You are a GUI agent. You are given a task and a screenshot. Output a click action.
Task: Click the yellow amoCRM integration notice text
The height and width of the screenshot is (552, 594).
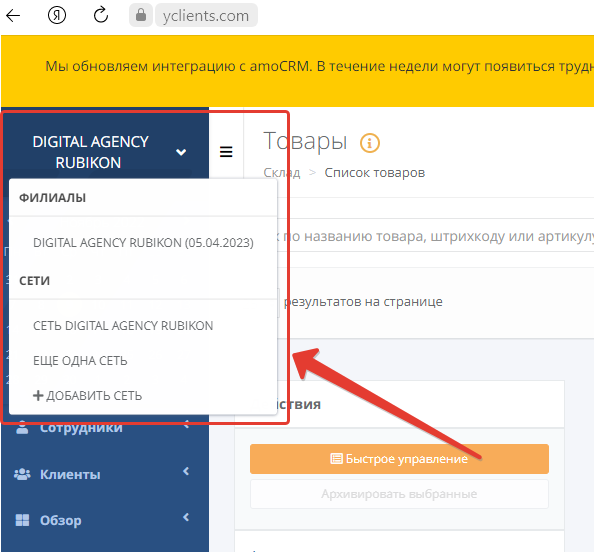point(319,66)
